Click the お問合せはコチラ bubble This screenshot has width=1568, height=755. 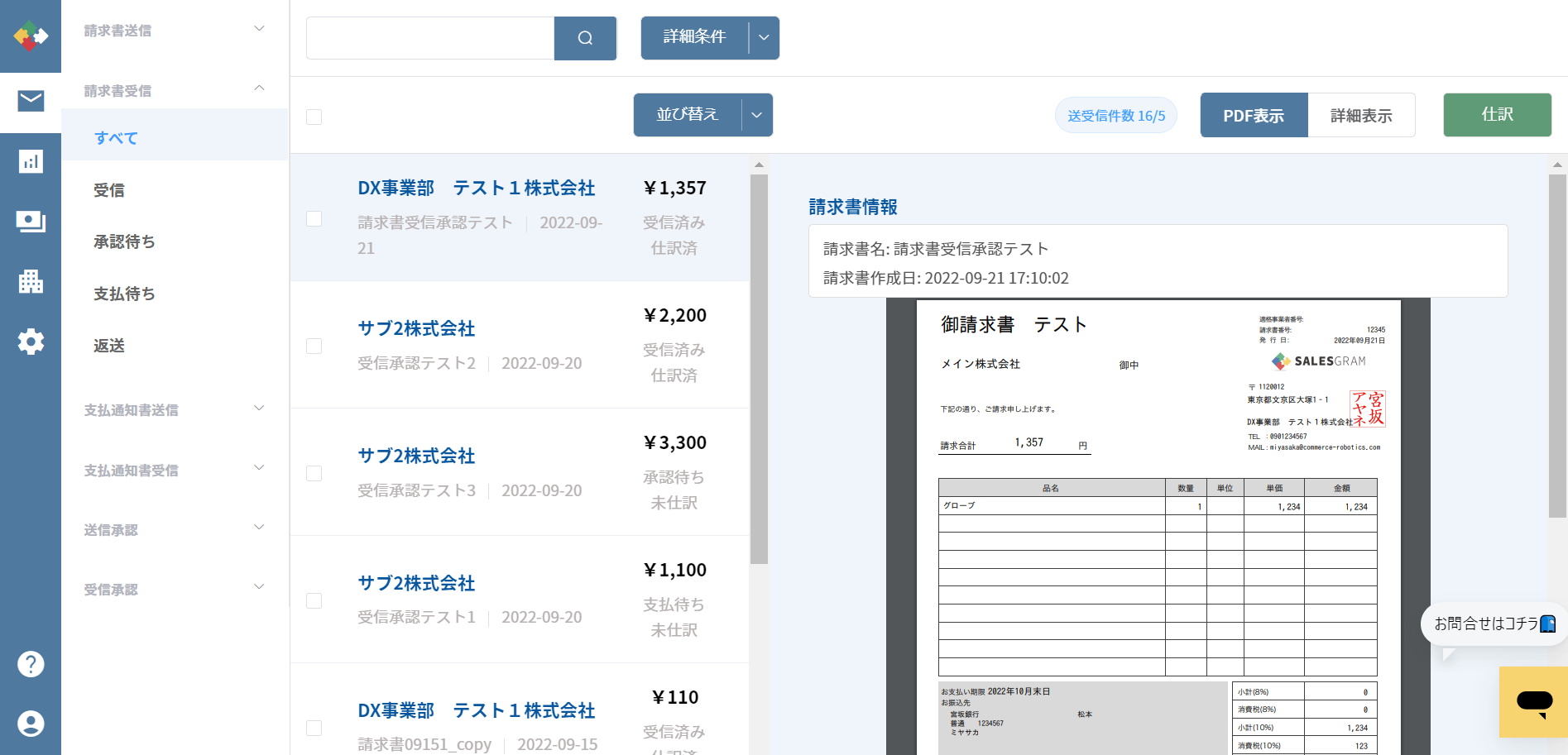(1494, 624)
